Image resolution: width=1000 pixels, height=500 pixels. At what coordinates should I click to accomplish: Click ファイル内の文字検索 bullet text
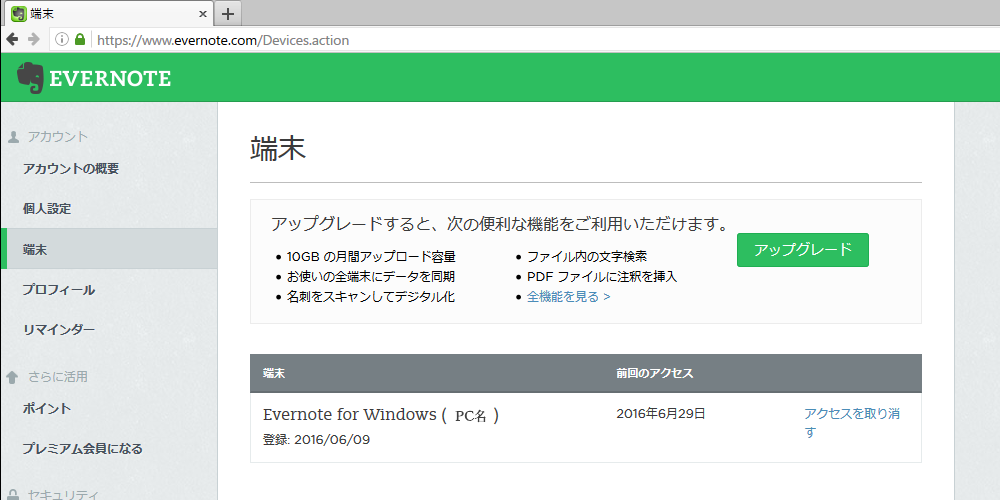587,257
